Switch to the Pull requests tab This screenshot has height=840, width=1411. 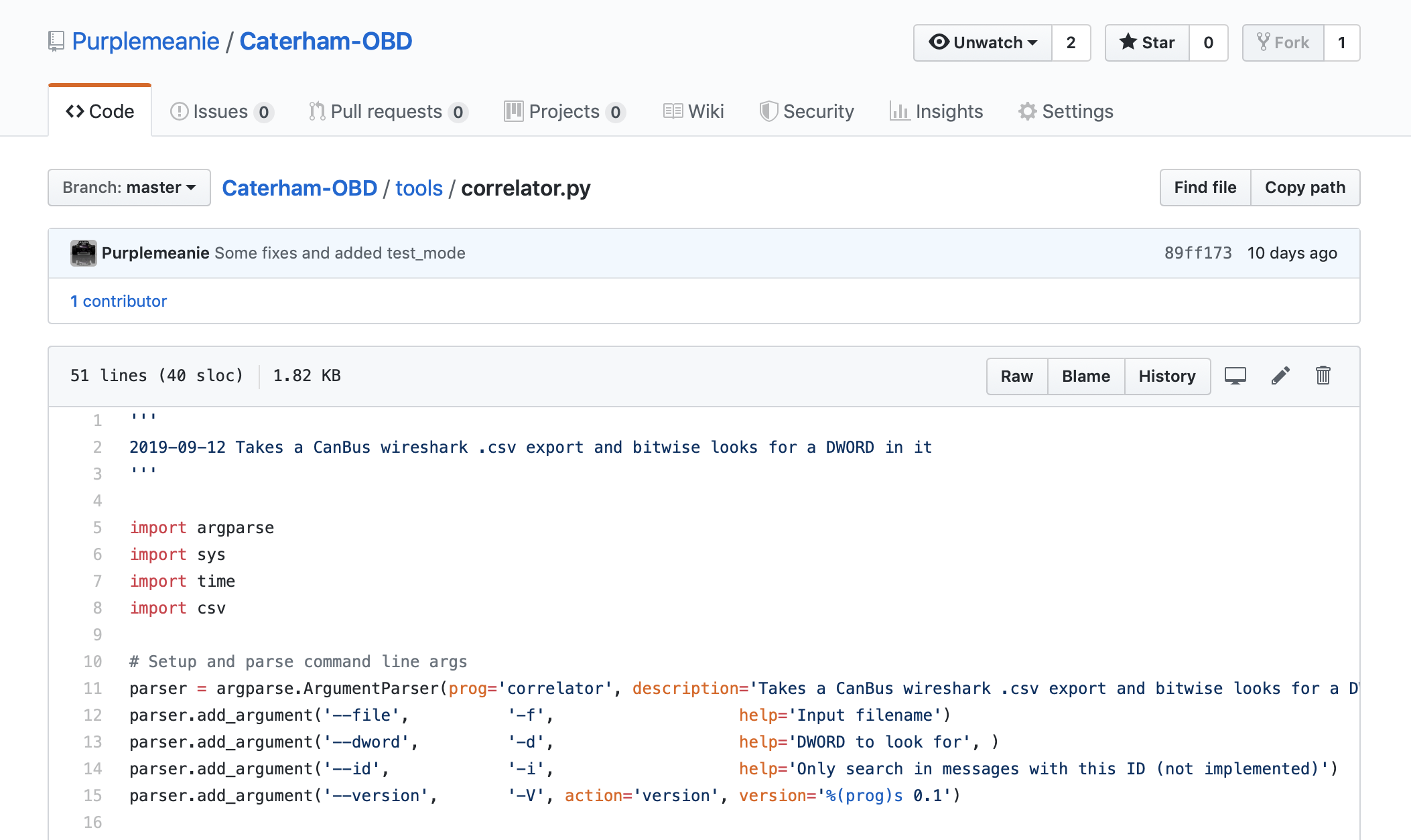[x=388, y=111]
